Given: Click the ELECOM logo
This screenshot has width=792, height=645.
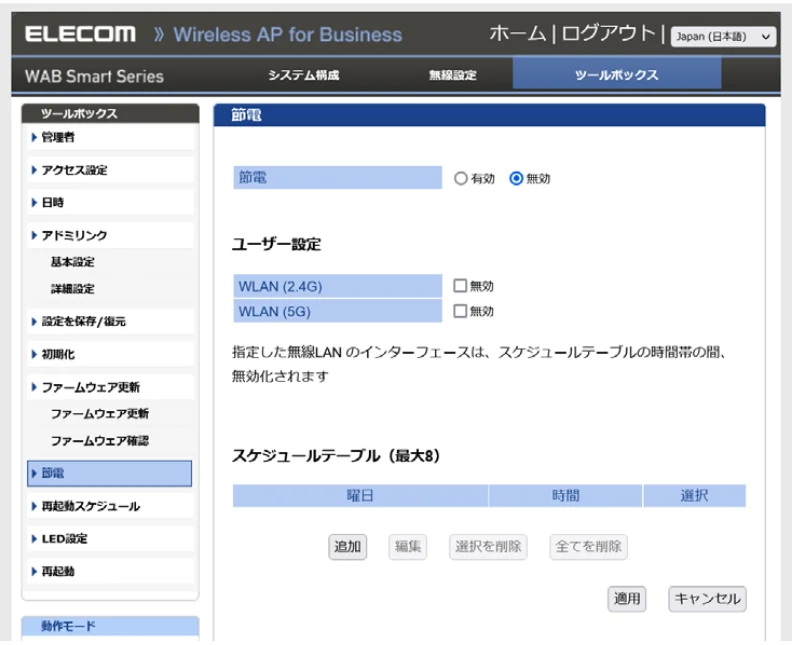Looking at the screenshot, I should click(x=80, y=34).
